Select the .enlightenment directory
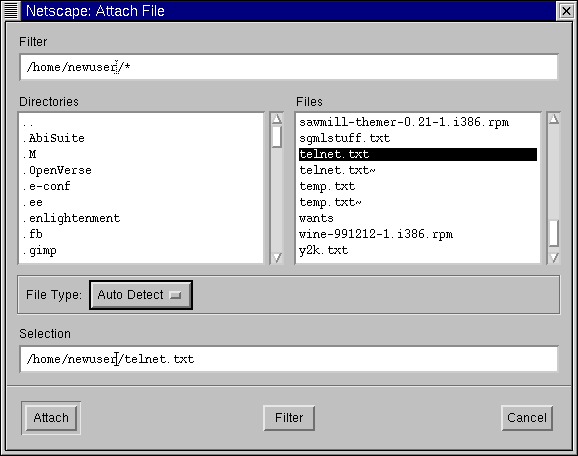 pyautogui.click(x=72, y=218)
